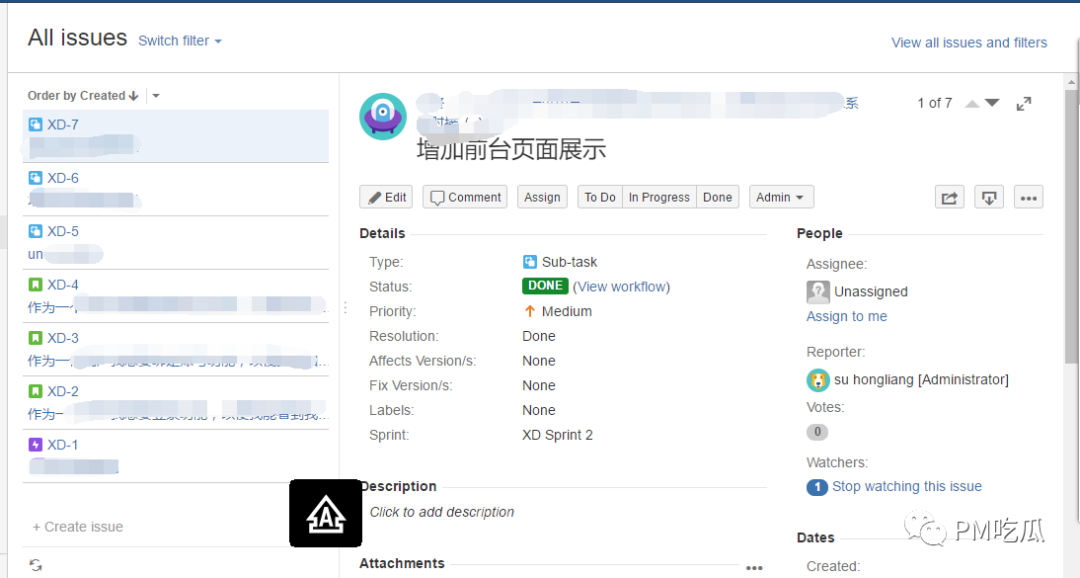Open issue XD-2 in the list

click(175, 403)
